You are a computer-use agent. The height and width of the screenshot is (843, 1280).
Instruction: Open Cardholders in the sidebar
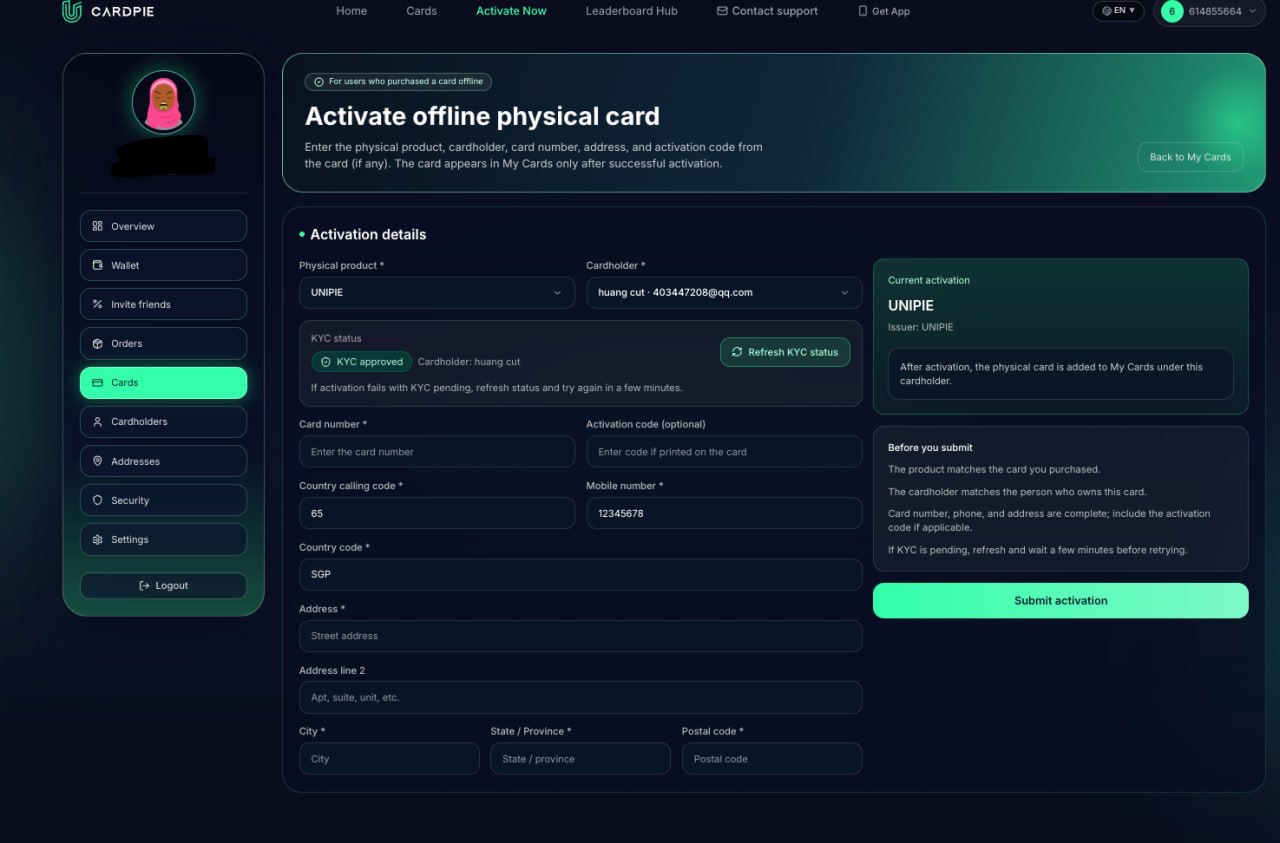163,422
